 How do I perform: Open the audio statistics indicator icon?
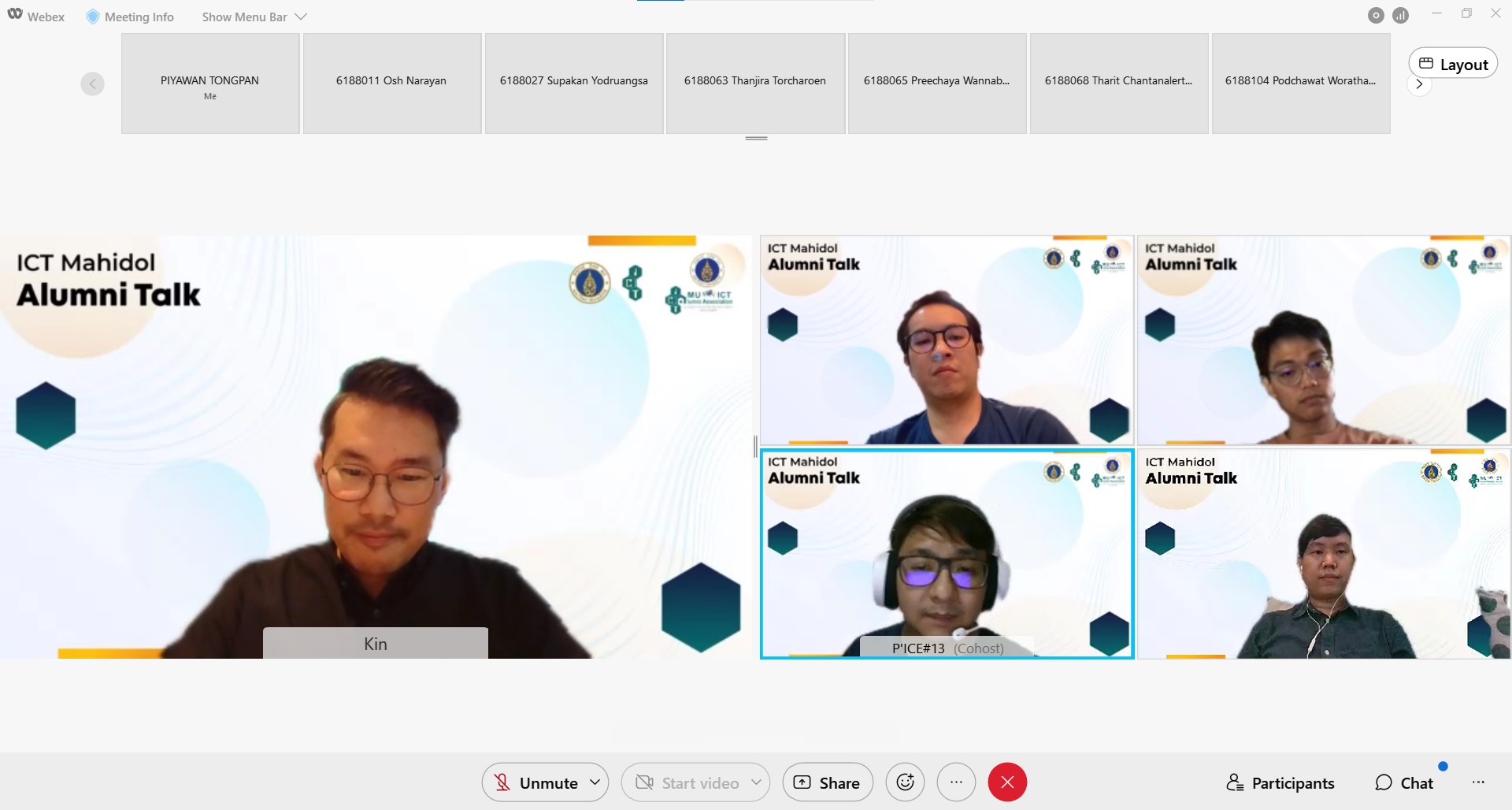pos(1400,16)
